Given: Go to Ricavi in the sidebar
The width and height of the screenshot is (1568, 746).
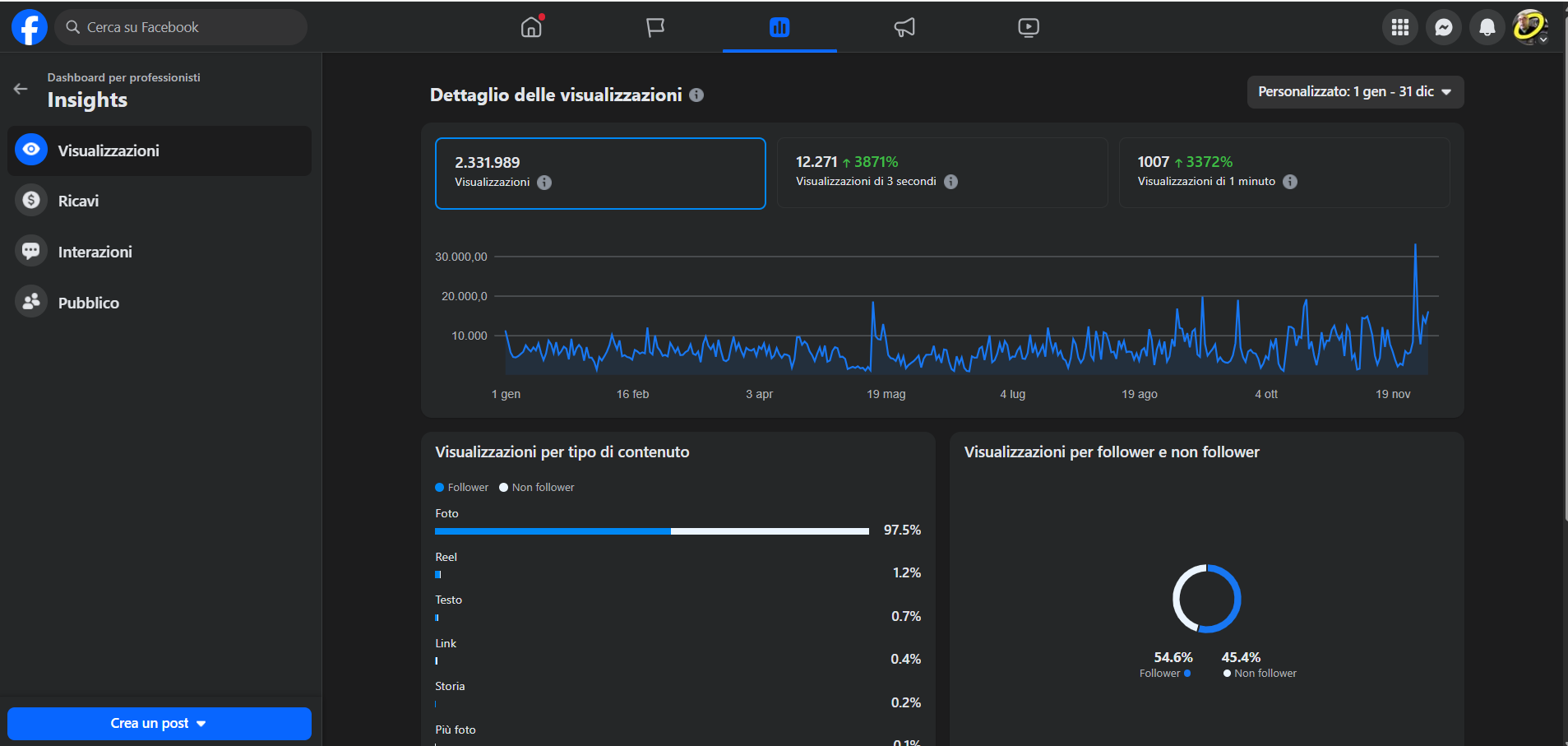Looking at the screenshot, I should click(78, 201).
